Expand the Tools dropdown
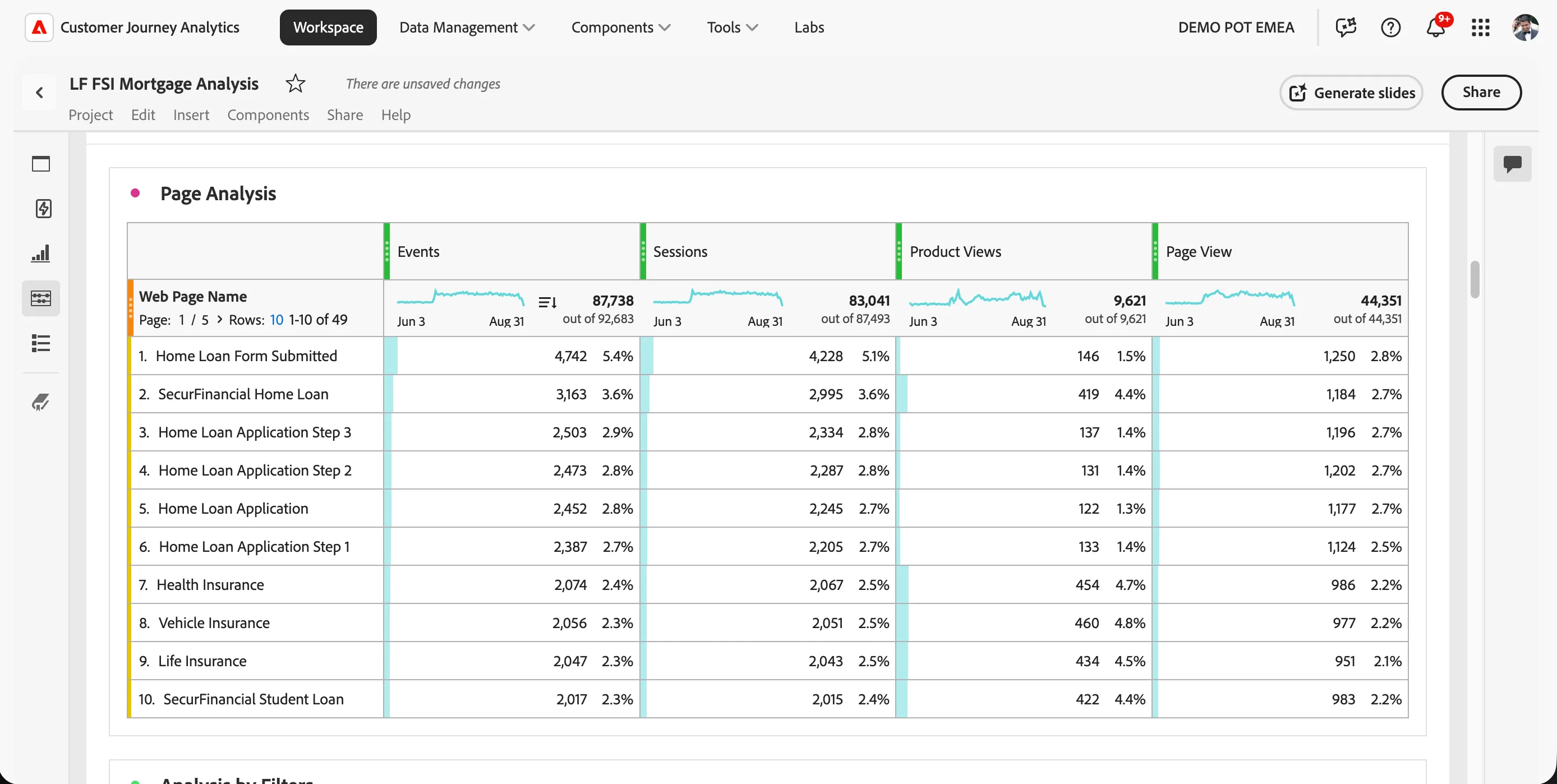1557x784 pixels. [x=733, y=27]
